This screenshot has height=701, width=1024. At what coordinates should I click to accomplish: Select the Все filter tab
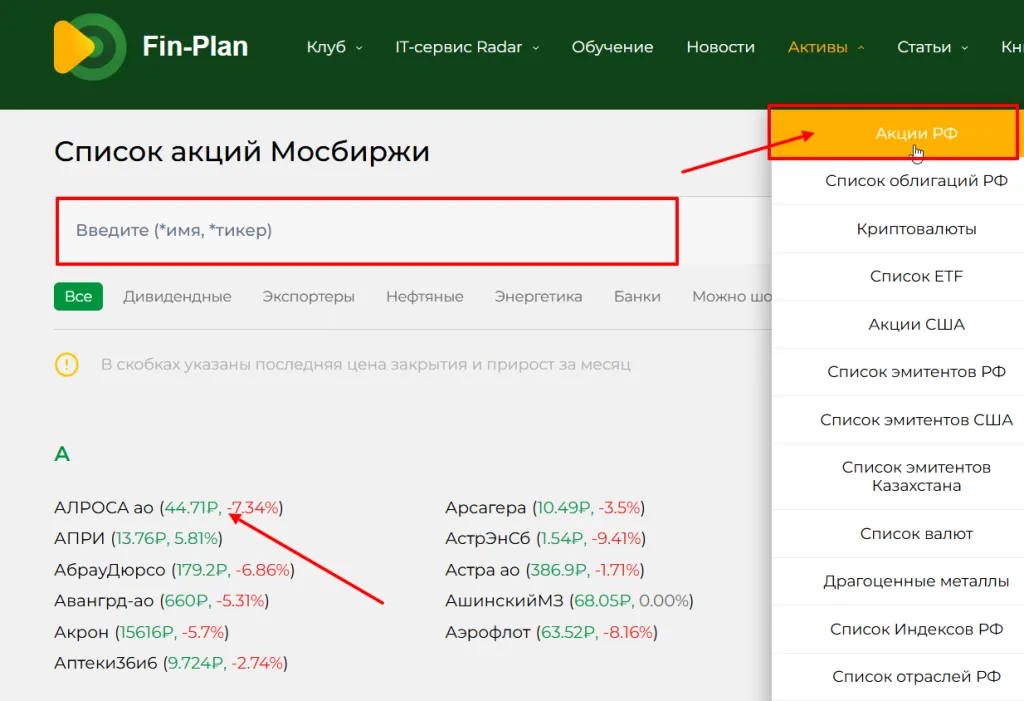point(78,297)
